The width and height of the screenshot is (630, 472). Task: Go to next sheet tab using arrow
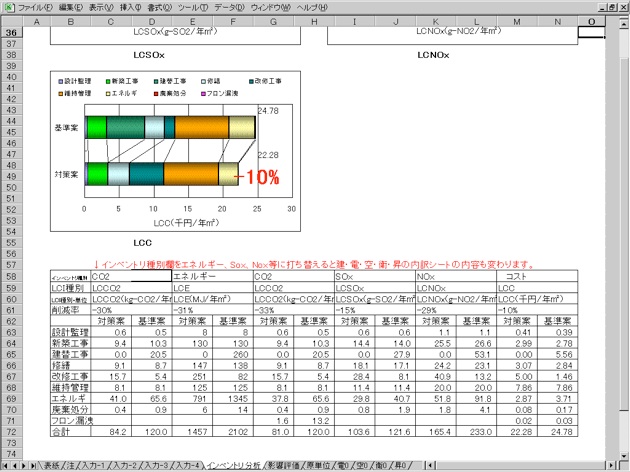pyautogui.click(x=24, y=466)
